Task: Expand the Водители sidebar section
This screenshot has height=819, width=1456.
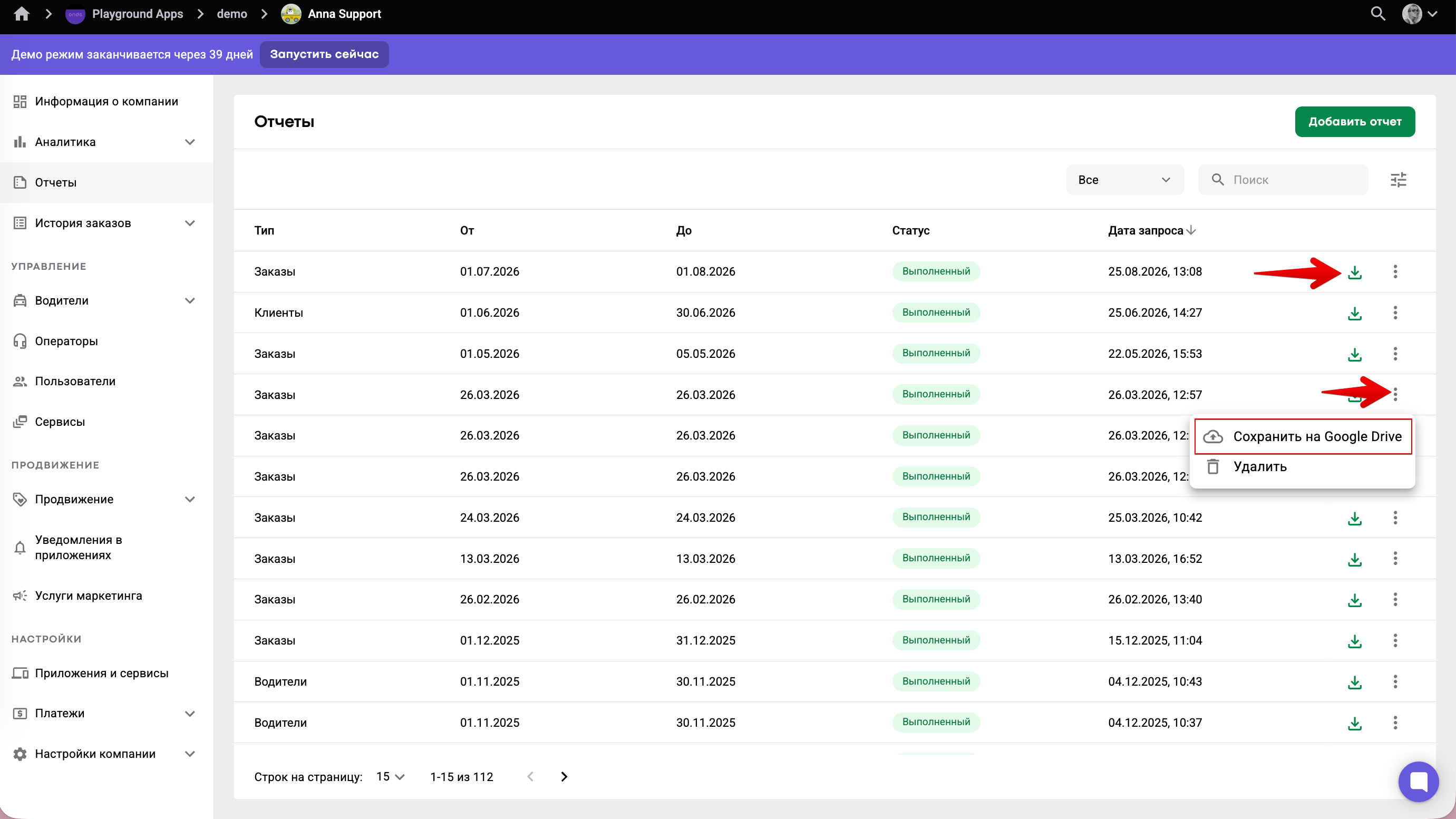Action: coord(190,301)
